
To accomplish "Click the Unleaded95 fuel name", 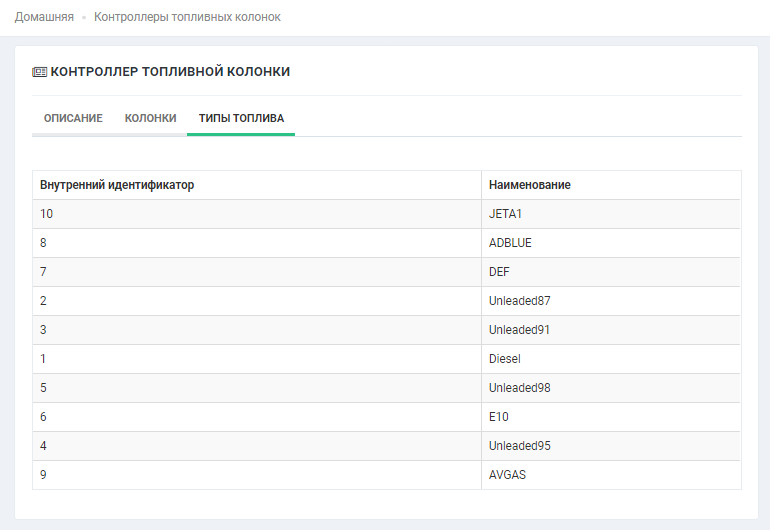I will tap(519, 446).
